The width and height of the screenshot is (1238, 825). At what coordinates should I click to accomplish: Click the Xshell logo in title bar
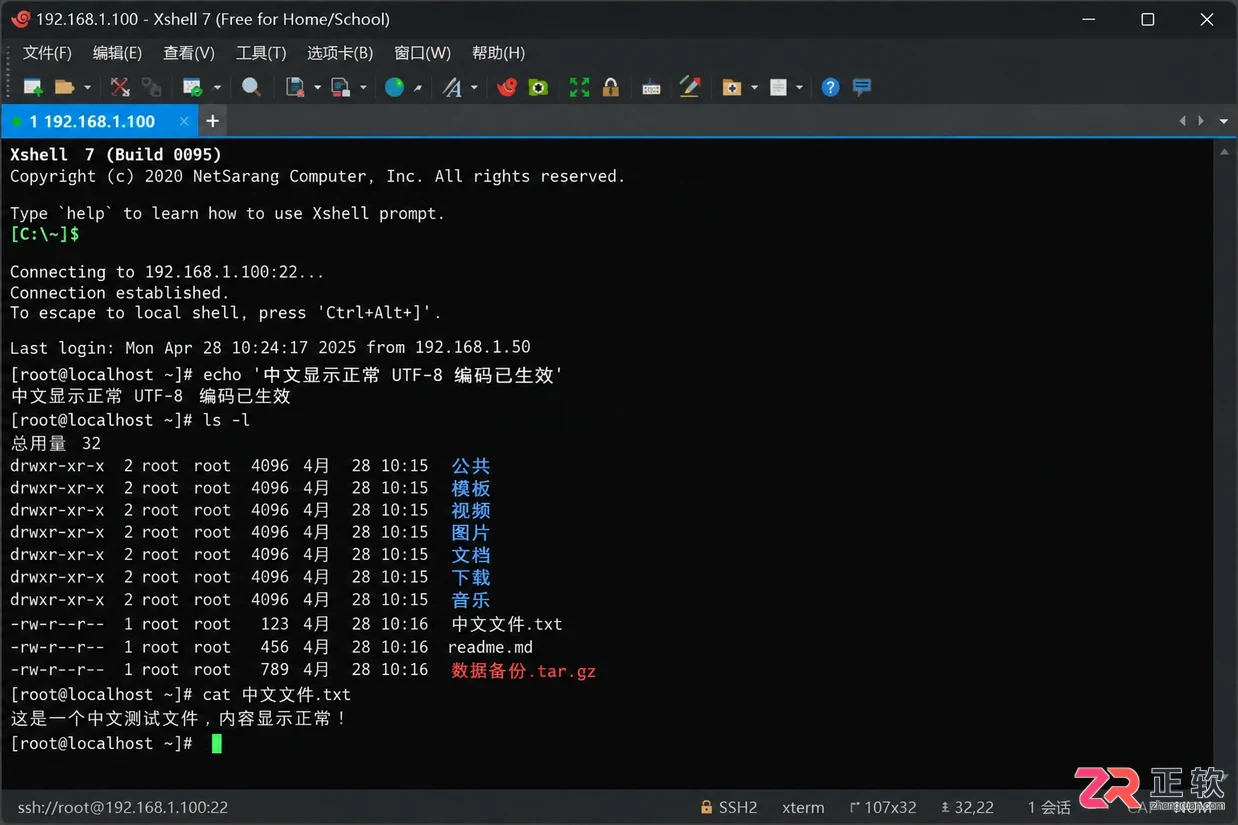tap(19, 19)
